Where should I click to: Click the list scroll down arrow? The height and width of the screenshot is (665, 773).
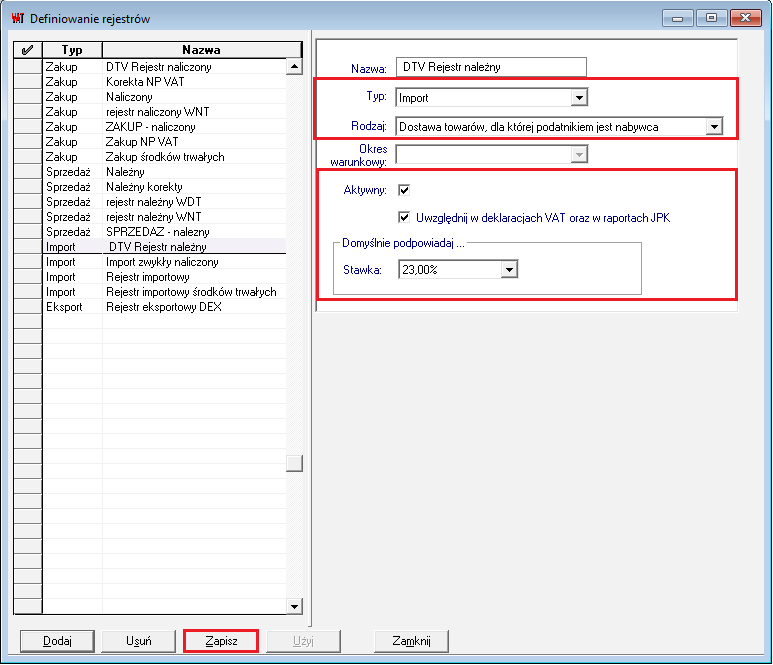[294, 606]
